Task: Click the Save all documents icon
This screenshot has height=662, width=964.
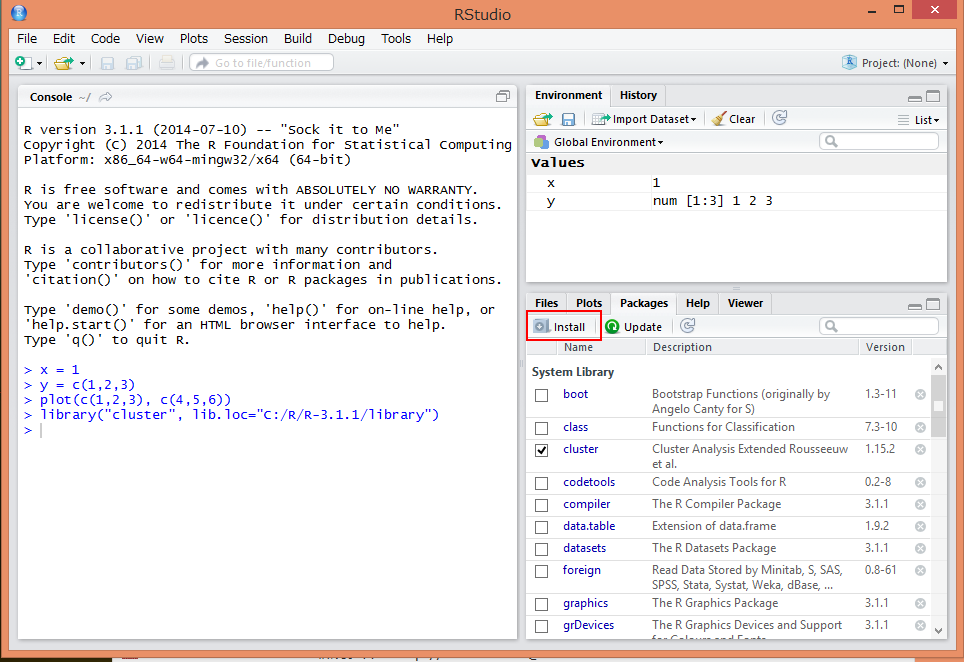Action: pos(133,63)
